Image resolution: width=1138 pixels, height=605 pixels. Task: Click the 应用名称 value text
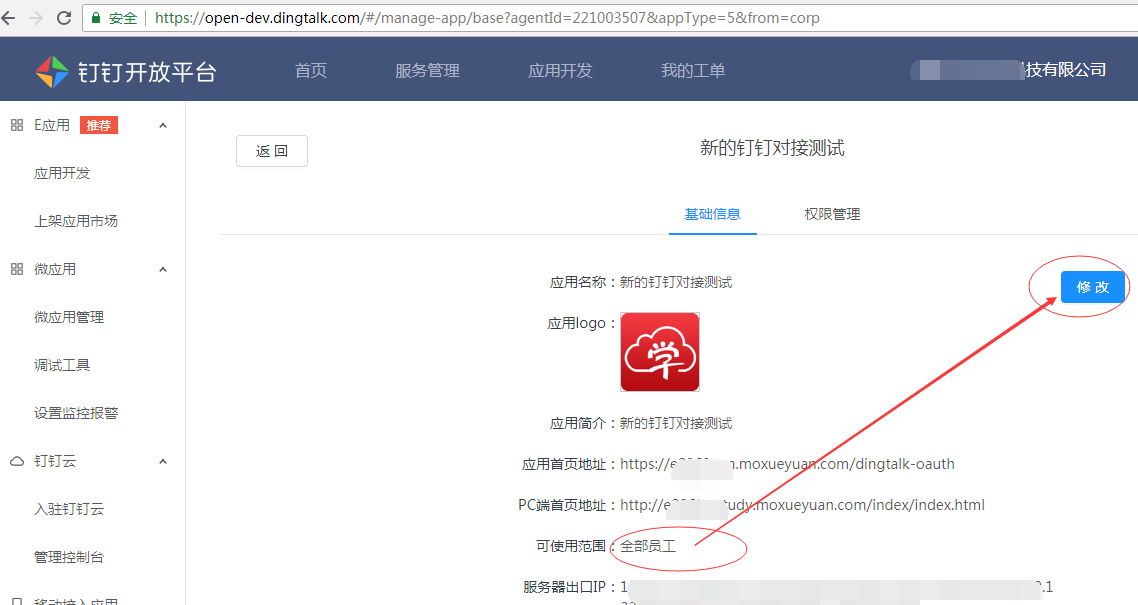(x=676, y=282)
